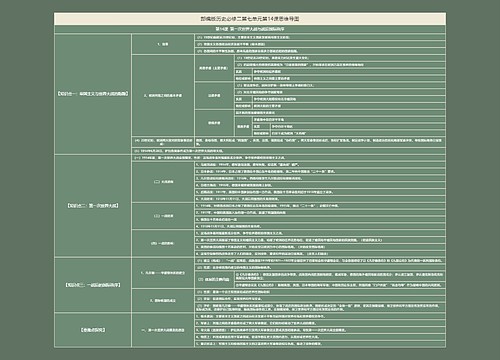
Task: Click the mind map title banner at top
Action: pyautogui.click(x=250, y=19)
